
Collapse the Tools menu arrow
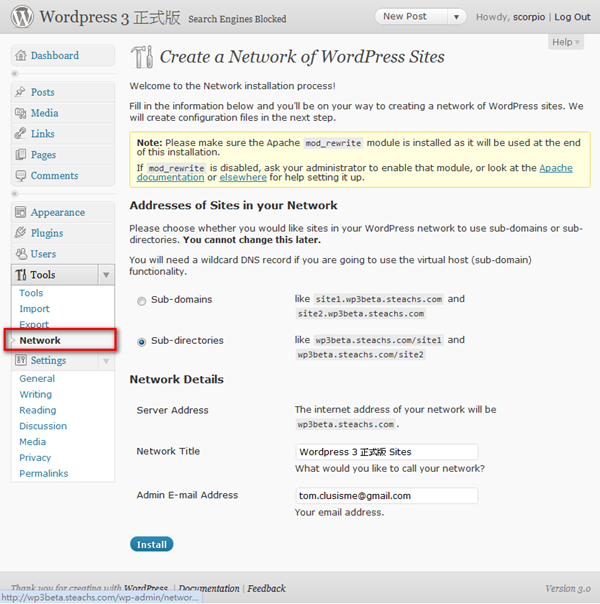(x=106, y=275)
